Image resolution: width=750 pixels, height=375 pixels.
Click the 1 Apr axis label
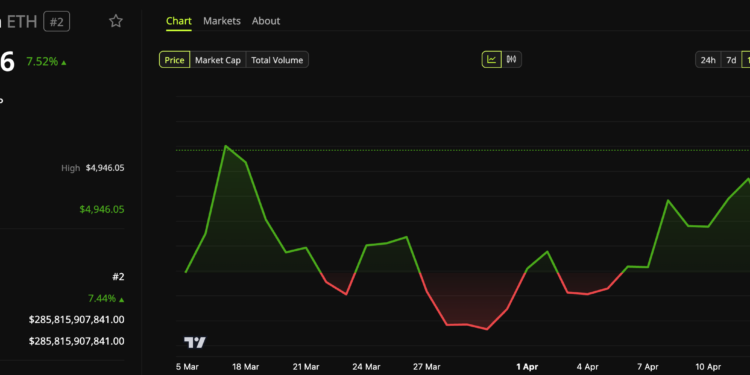527,367
